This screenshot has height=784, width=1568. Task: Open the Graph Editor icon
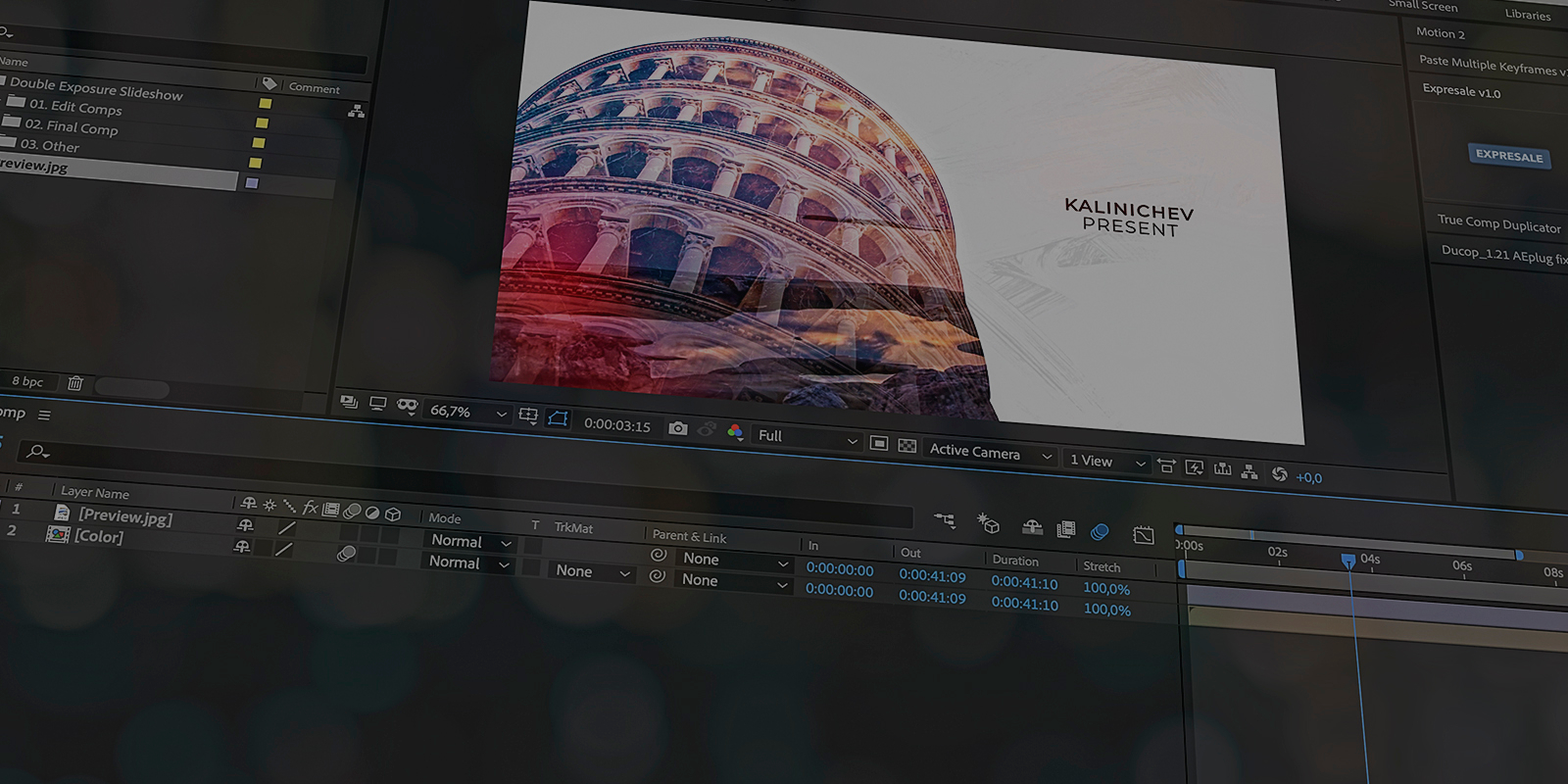tap(1144, 535)
